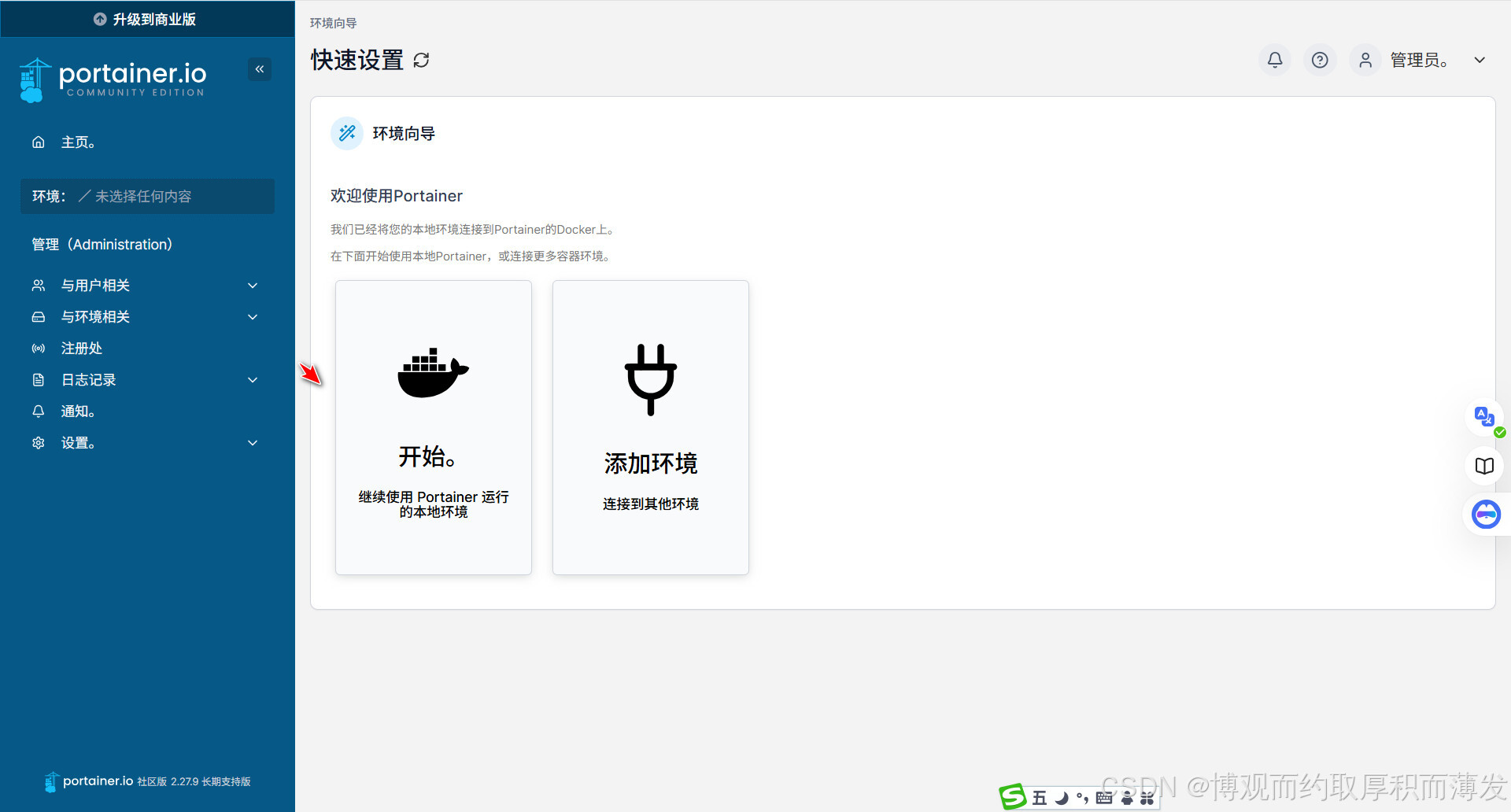Viewport: 1511px width, 812px height.
Task: Choose 开始 to use the local environment
Action: 433,427
